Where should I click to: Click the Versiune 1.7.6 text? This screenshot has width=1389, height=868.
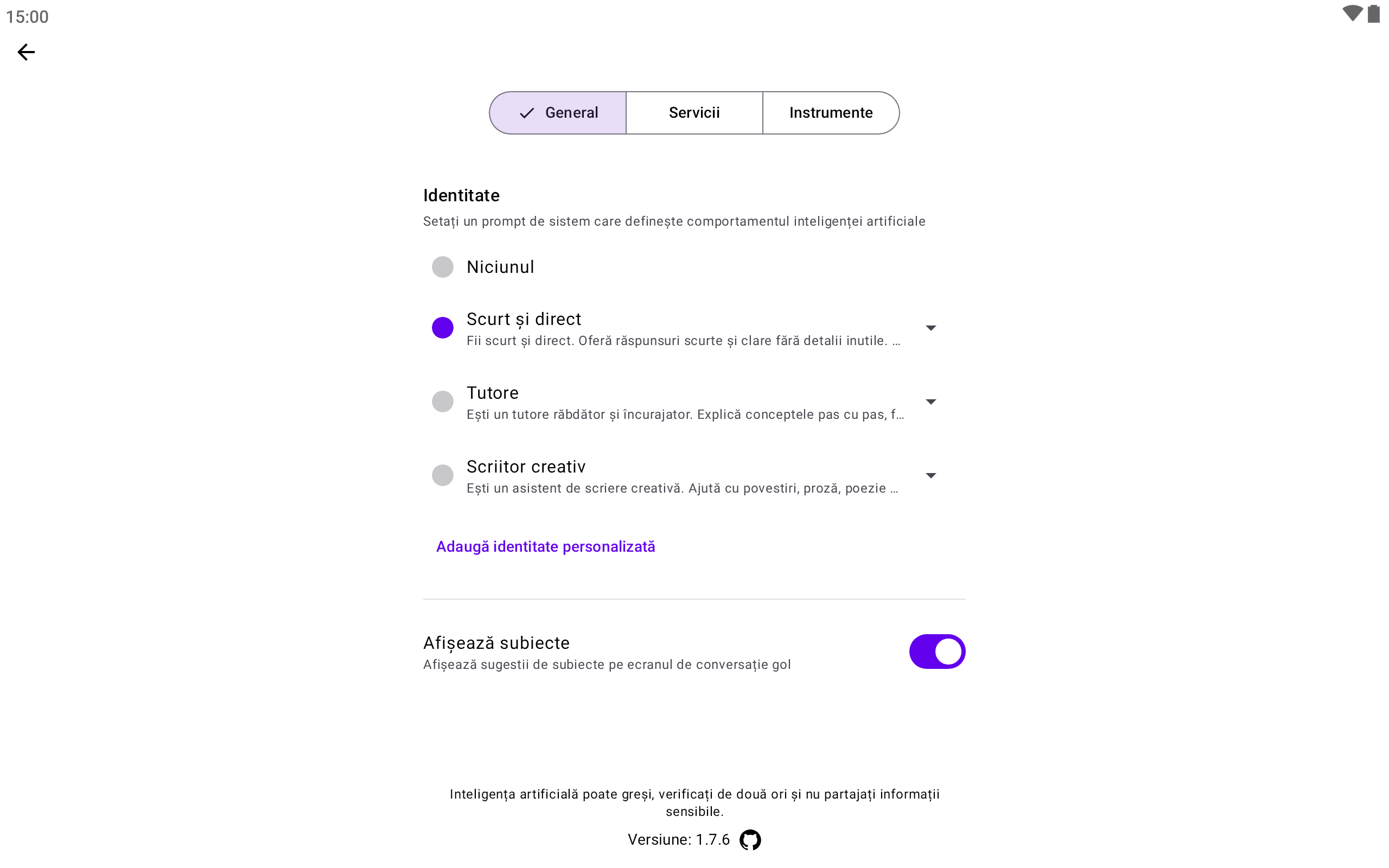(678, 839)
